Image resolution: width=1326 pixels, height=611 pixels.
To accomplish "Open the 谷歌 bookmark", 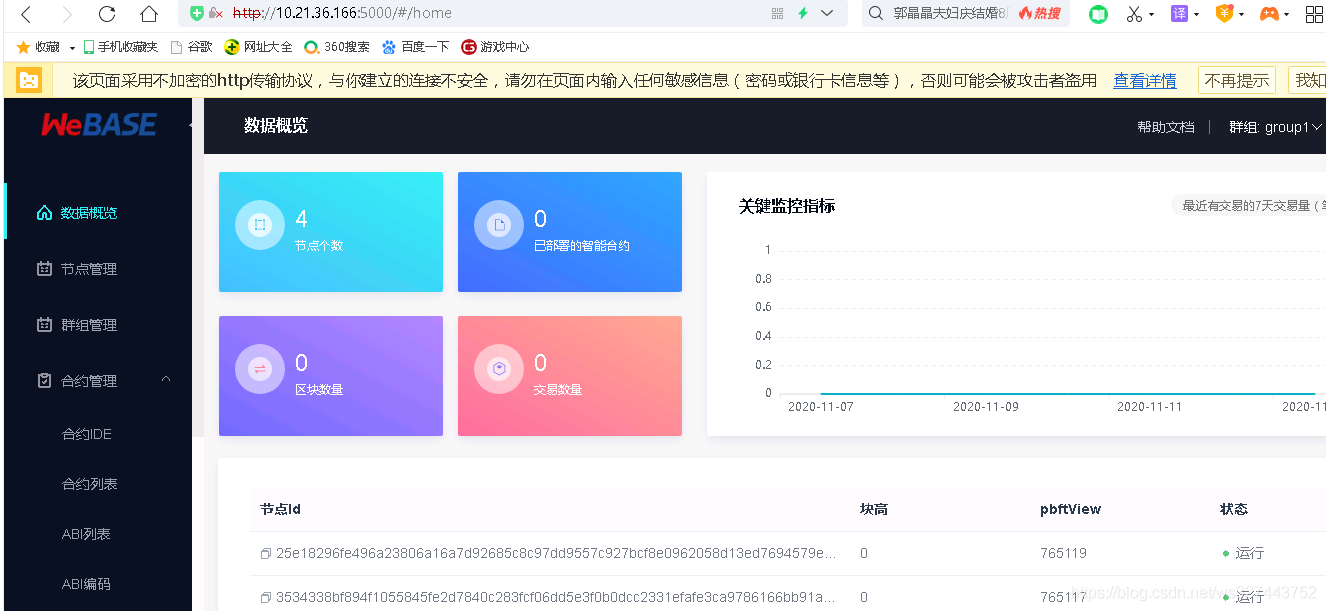I will [192, 47].
